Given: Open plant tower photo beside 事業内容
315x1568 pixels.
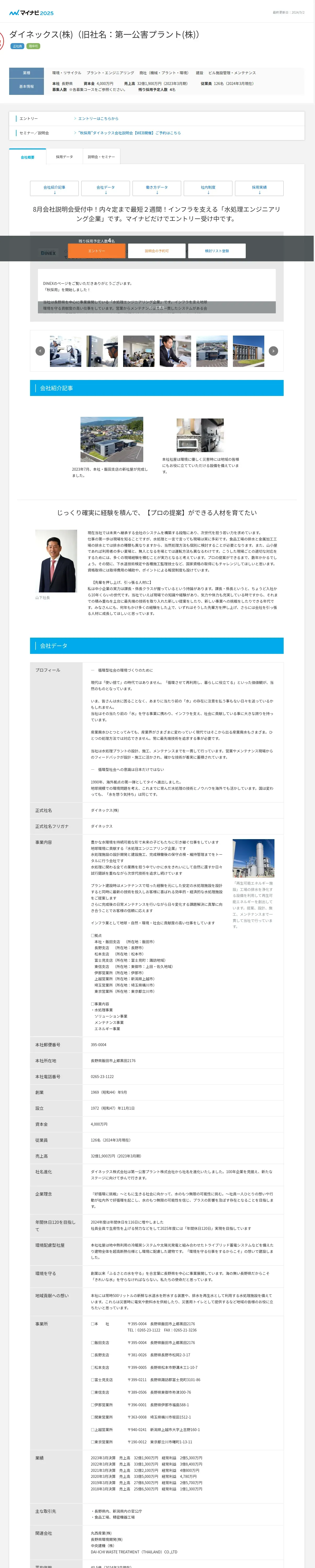Looking at the screenshot, I should point(254,858).
